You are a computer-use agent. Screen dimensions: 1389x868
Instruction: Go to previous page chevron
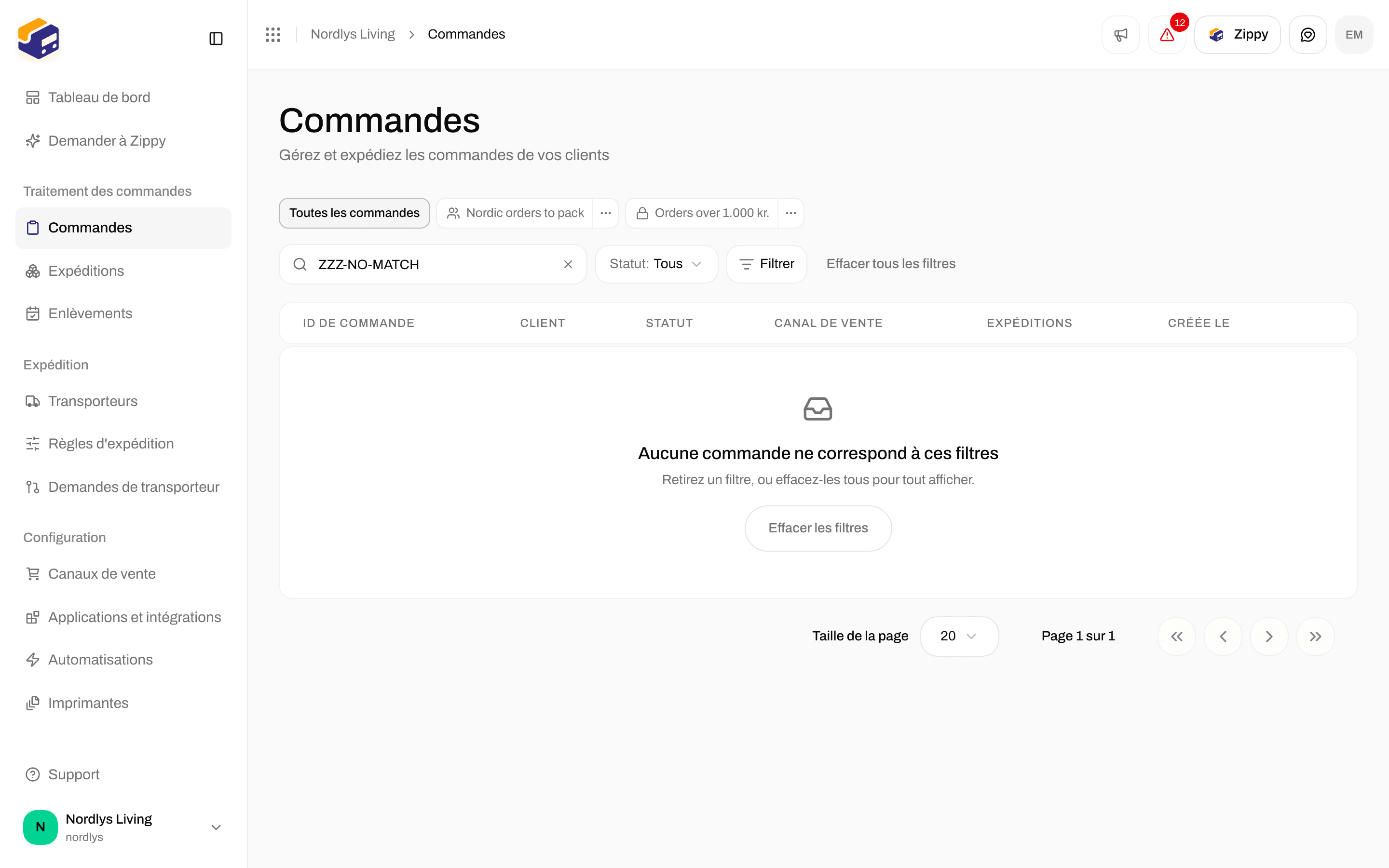click(x=1223, y=637)
